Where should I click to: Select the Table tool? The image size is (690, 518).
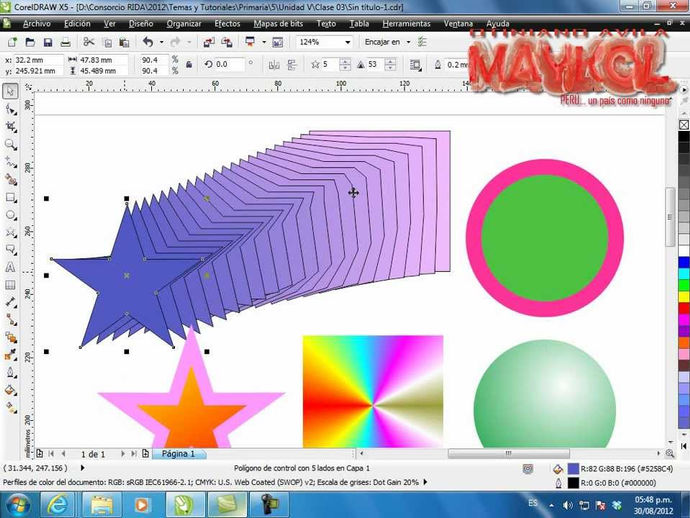tap(11, 285)
